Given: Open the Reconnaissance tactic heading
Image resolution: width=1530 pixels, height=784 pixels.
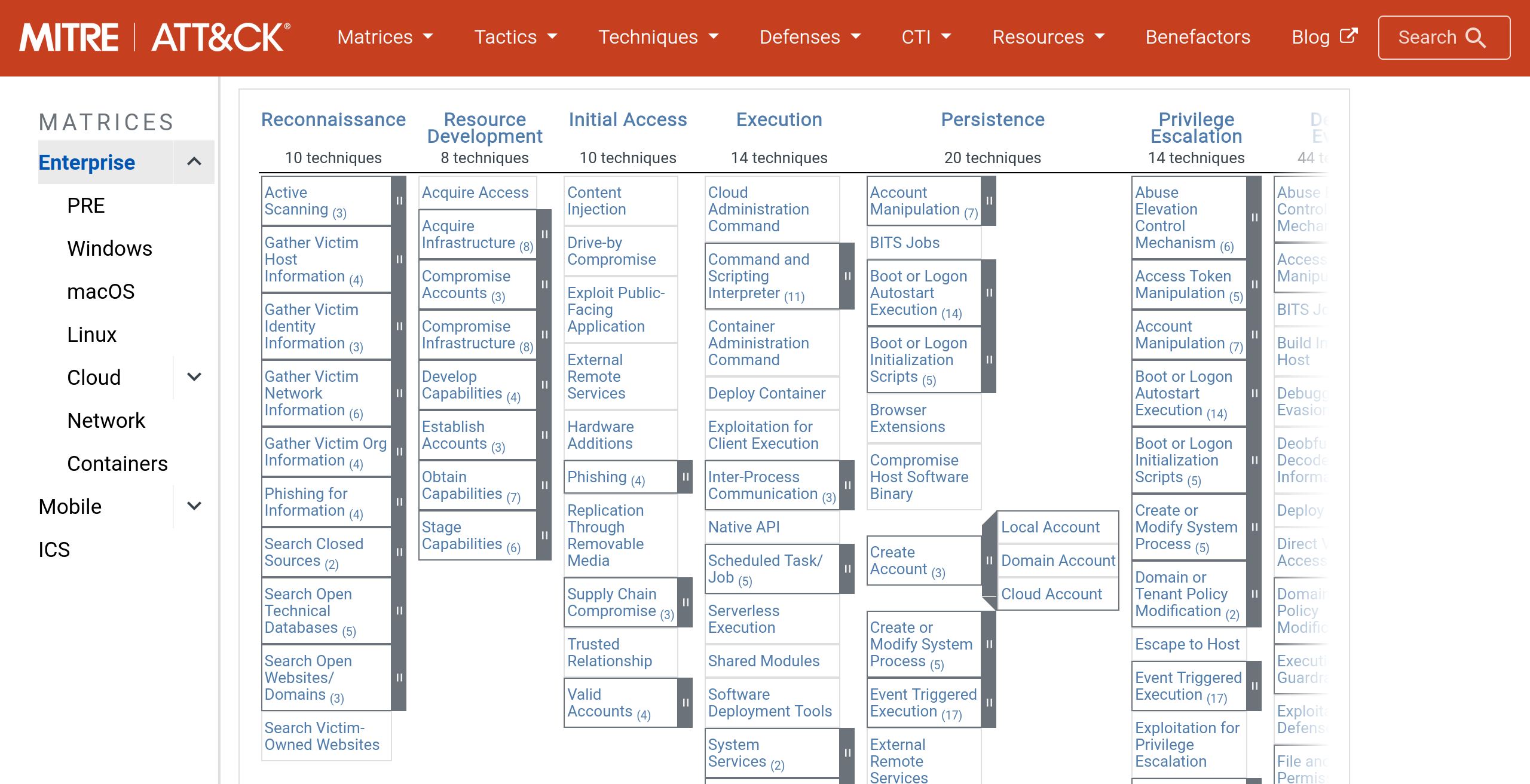Looking at the screenshot, I should pyautogui.click(x=333, y=120).
